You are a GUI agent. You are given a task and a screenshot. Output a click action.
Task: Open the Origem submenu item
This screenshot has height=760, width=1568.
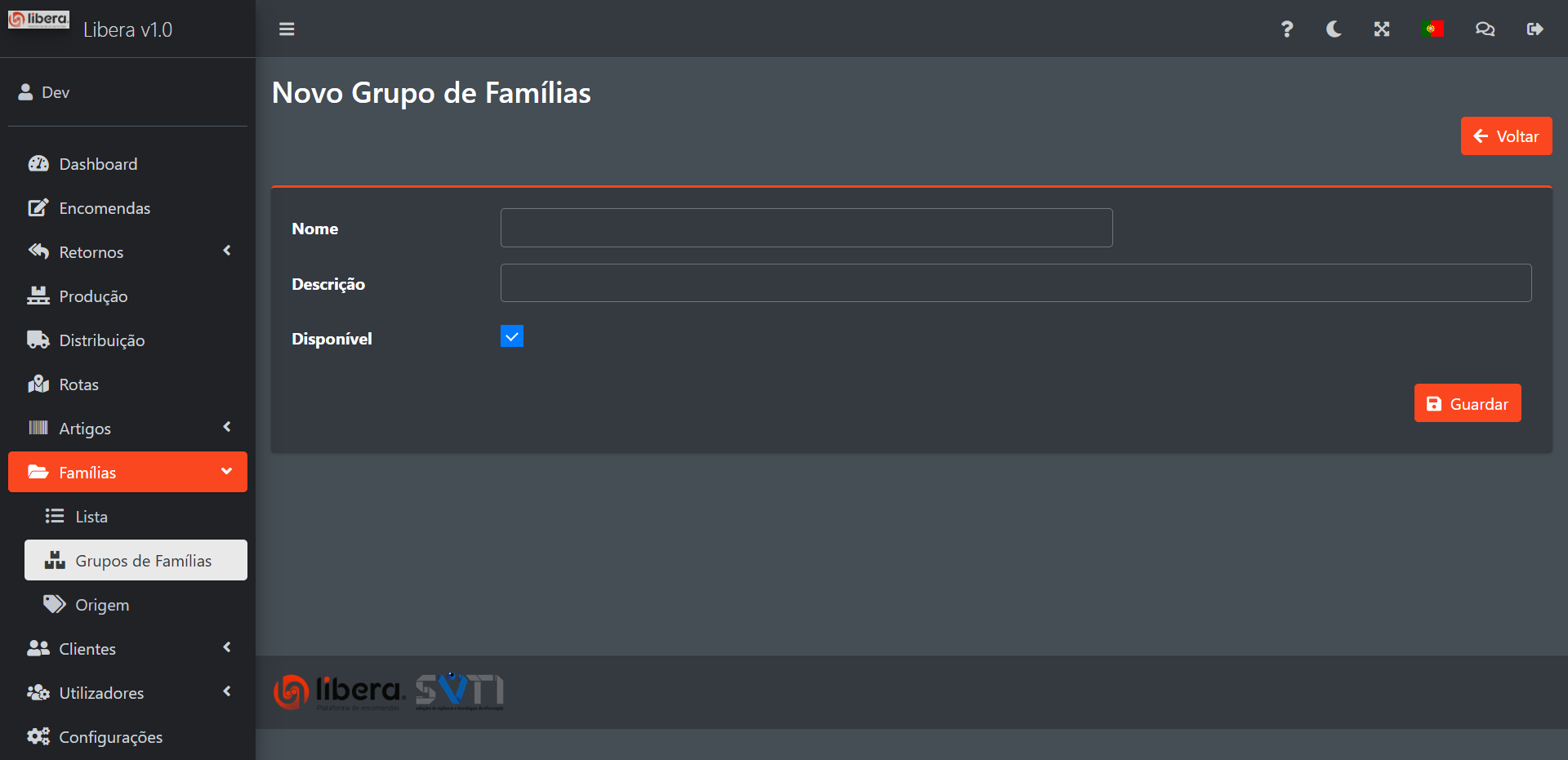[102, 605]
